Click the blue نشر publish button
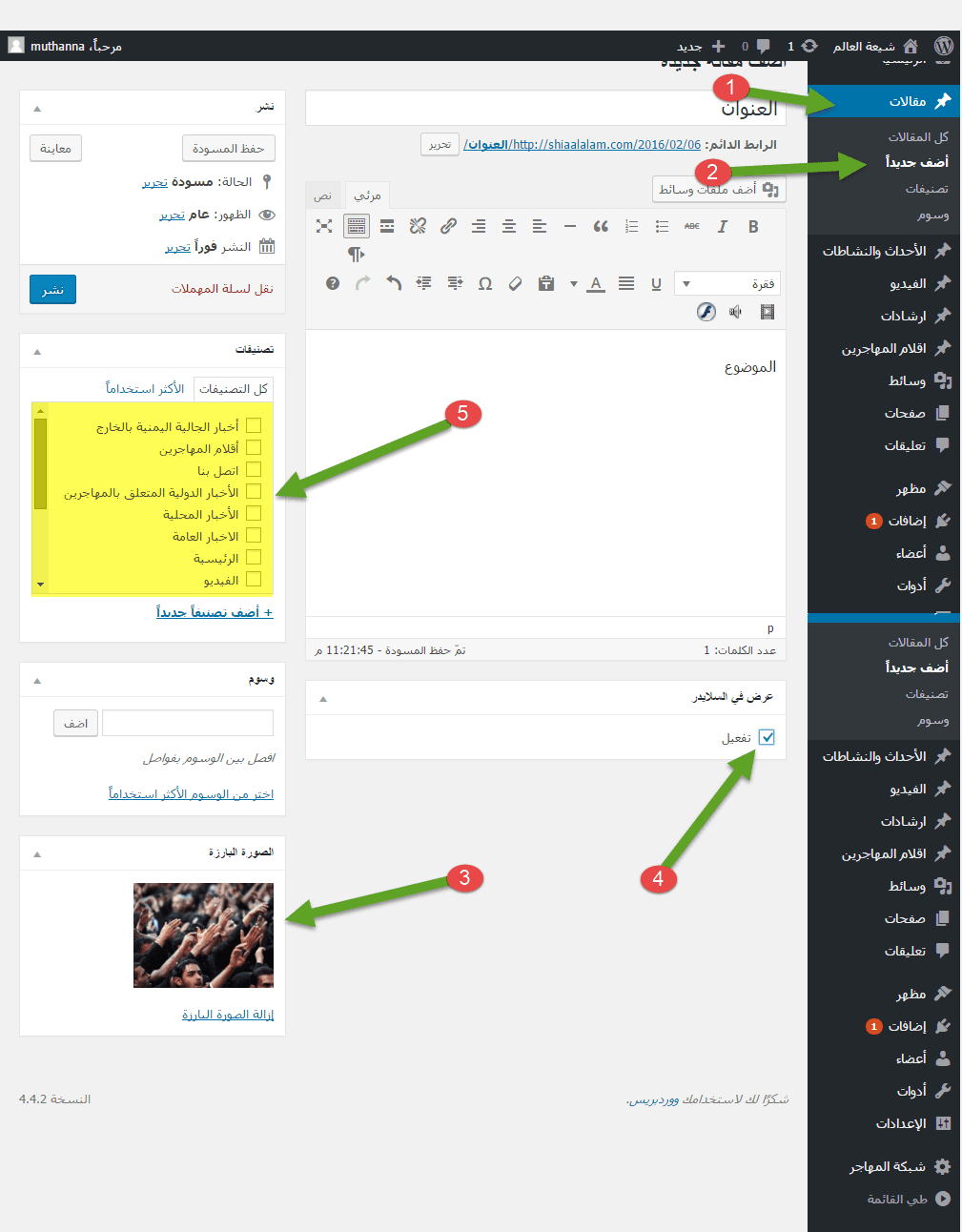Screen dimensions: 962x1232 tap(52, 289)
